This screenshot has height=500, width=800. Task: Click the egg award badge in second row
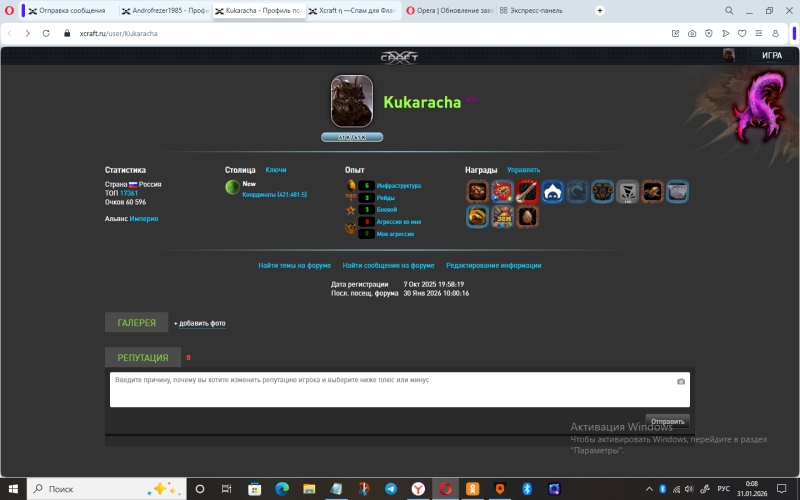point(527,216)
